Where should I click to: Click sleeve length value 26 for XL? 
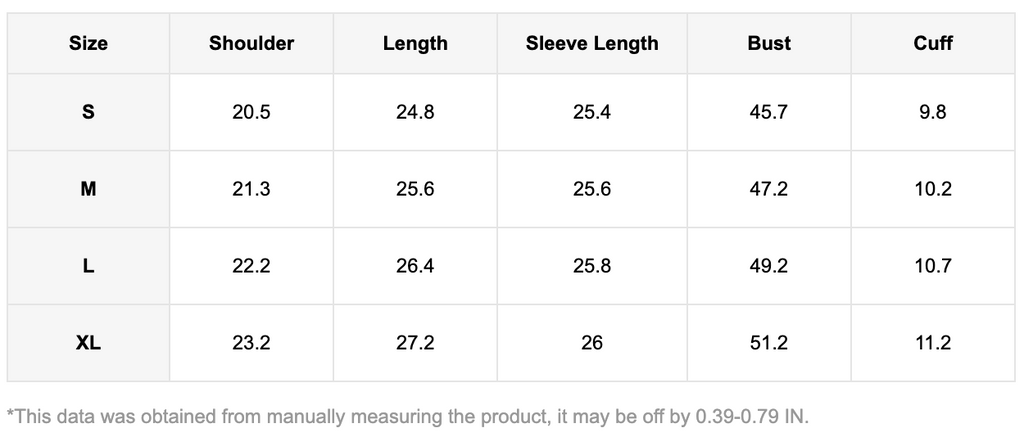[592, 343]
